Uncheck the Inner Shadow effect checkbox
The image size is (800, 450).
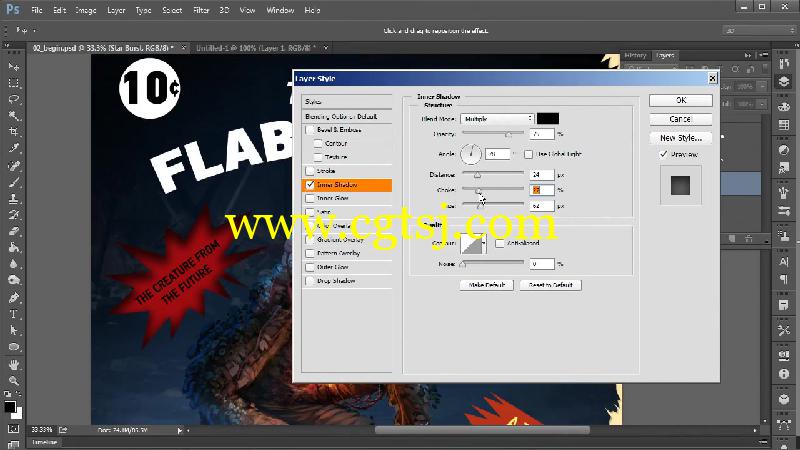[310, 185]
